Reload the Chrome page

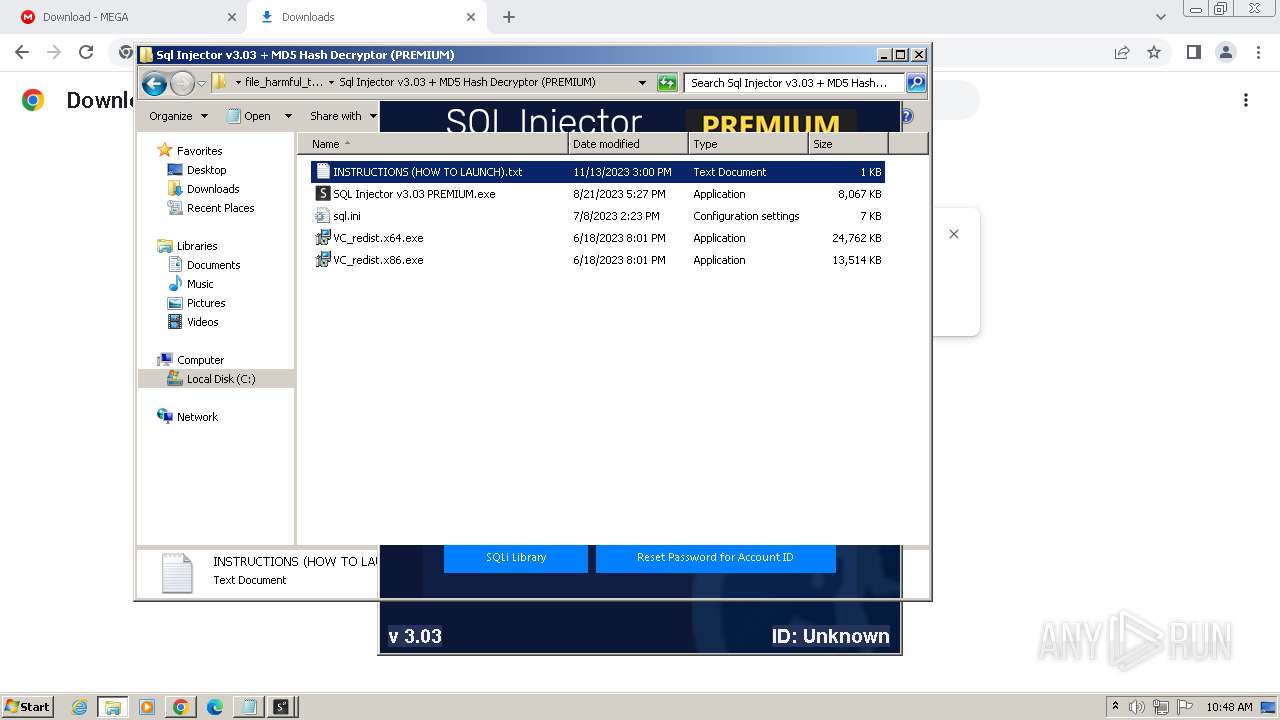[x=86, y=52]
